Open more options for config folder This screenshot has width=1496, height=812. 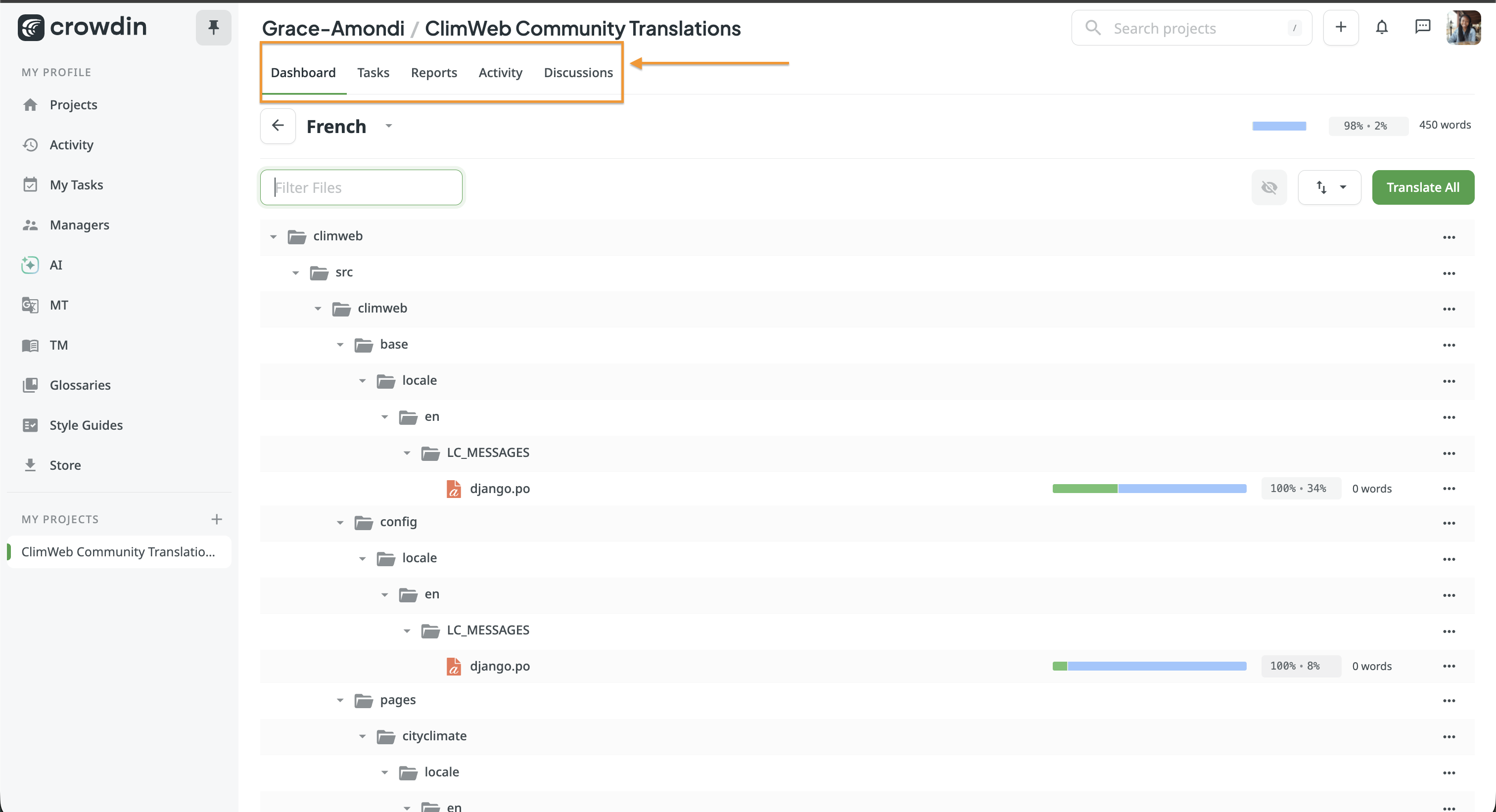[x=1449, y=523]
